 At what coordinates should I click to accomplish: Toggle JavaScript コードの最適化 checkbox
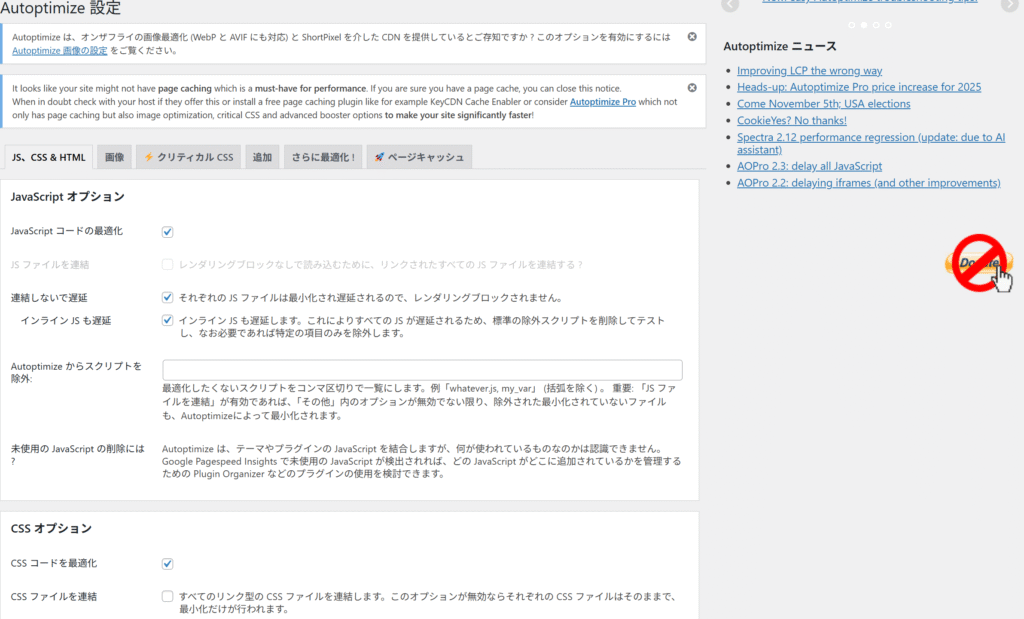click(x=167, y=232)
